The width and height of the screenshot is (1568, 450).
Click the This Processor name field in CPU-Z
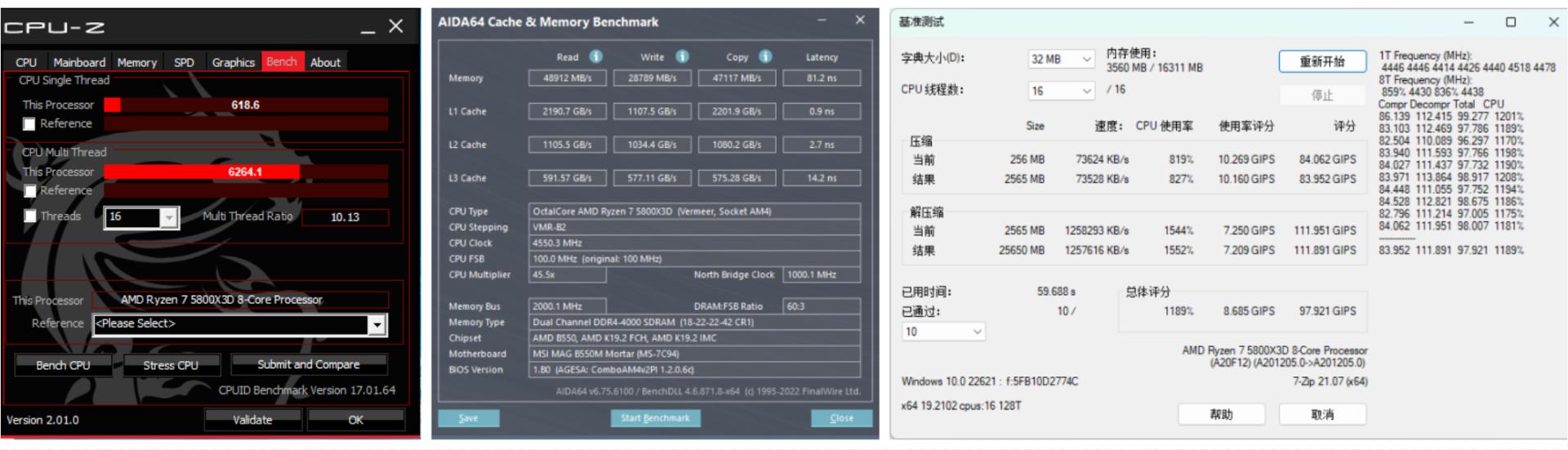[x=240, y=300]
